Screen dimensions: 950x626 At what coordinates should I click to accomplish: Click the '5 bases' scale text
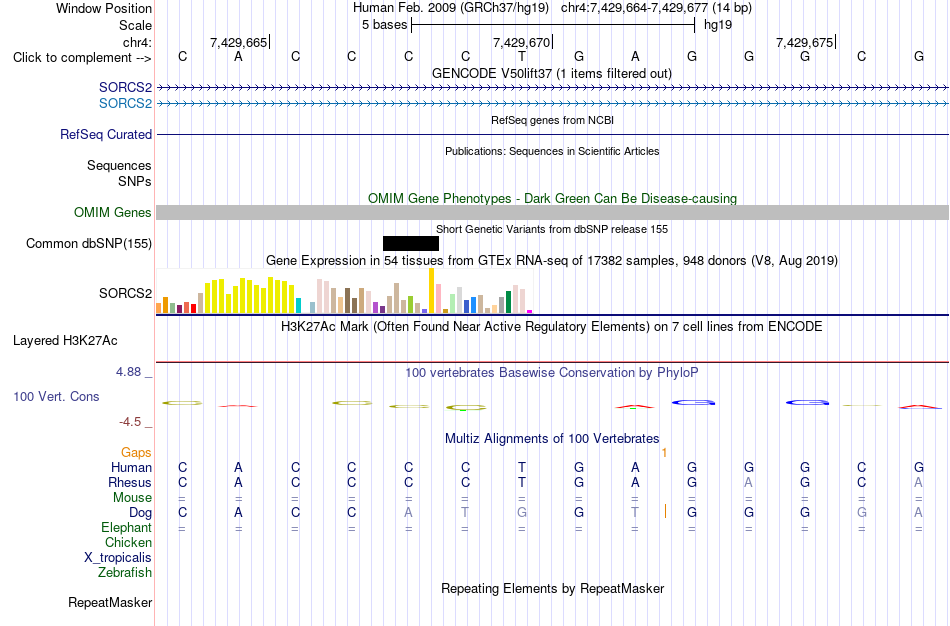[x=385, y=25]
